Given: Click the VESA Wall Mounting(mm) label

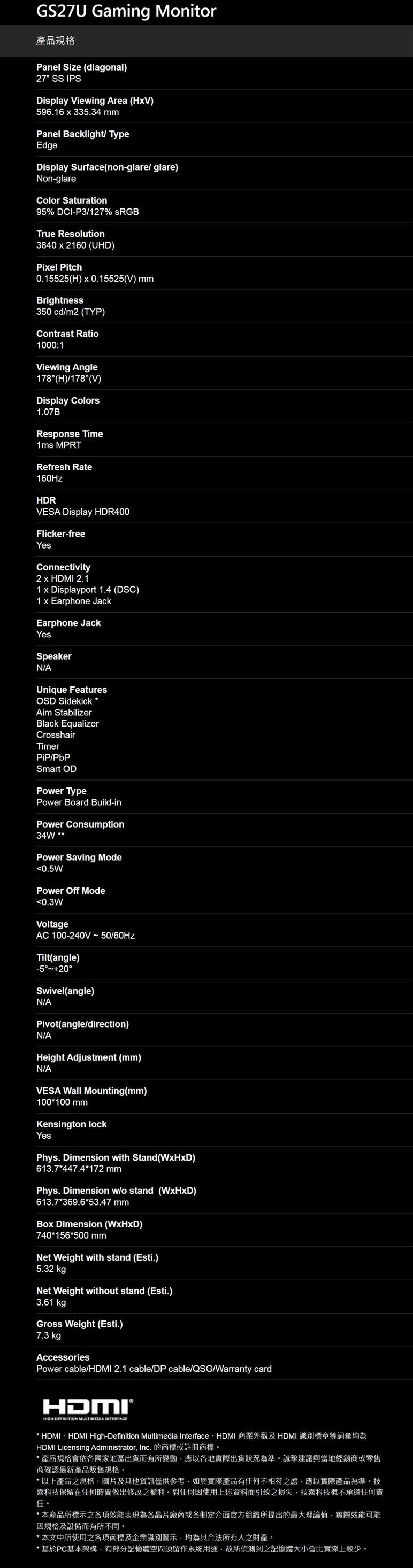Looking at the screenshot, I should (91, 1091).
